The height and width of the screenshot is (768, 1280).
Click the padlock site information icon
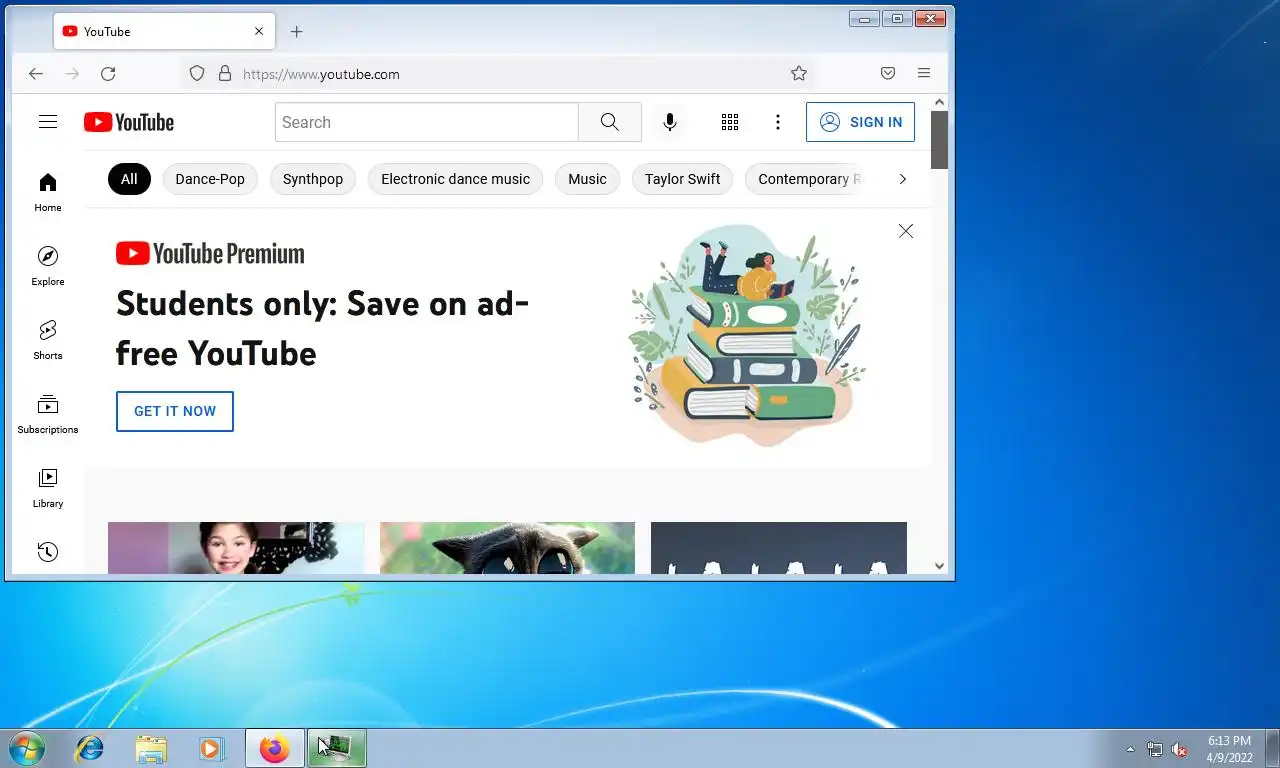[225, 74]
